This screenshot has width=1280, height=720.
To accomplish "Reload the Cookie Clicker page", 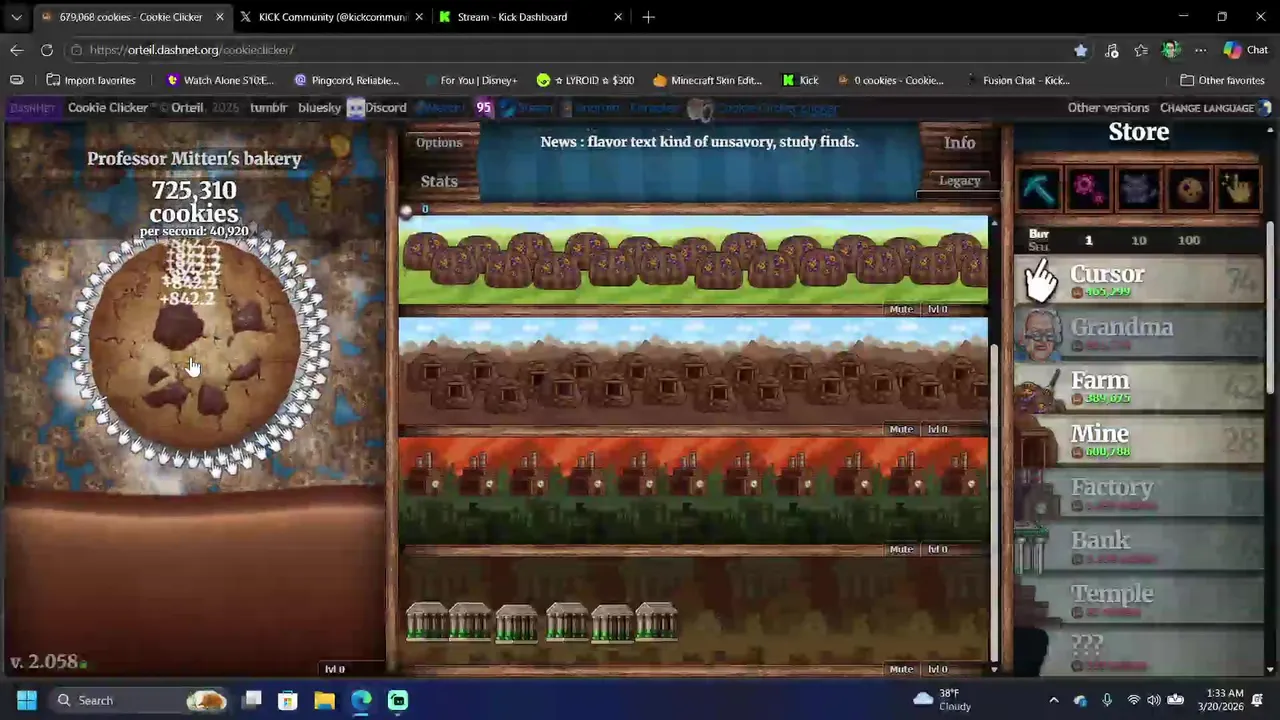I will click(x=47, y=50).
